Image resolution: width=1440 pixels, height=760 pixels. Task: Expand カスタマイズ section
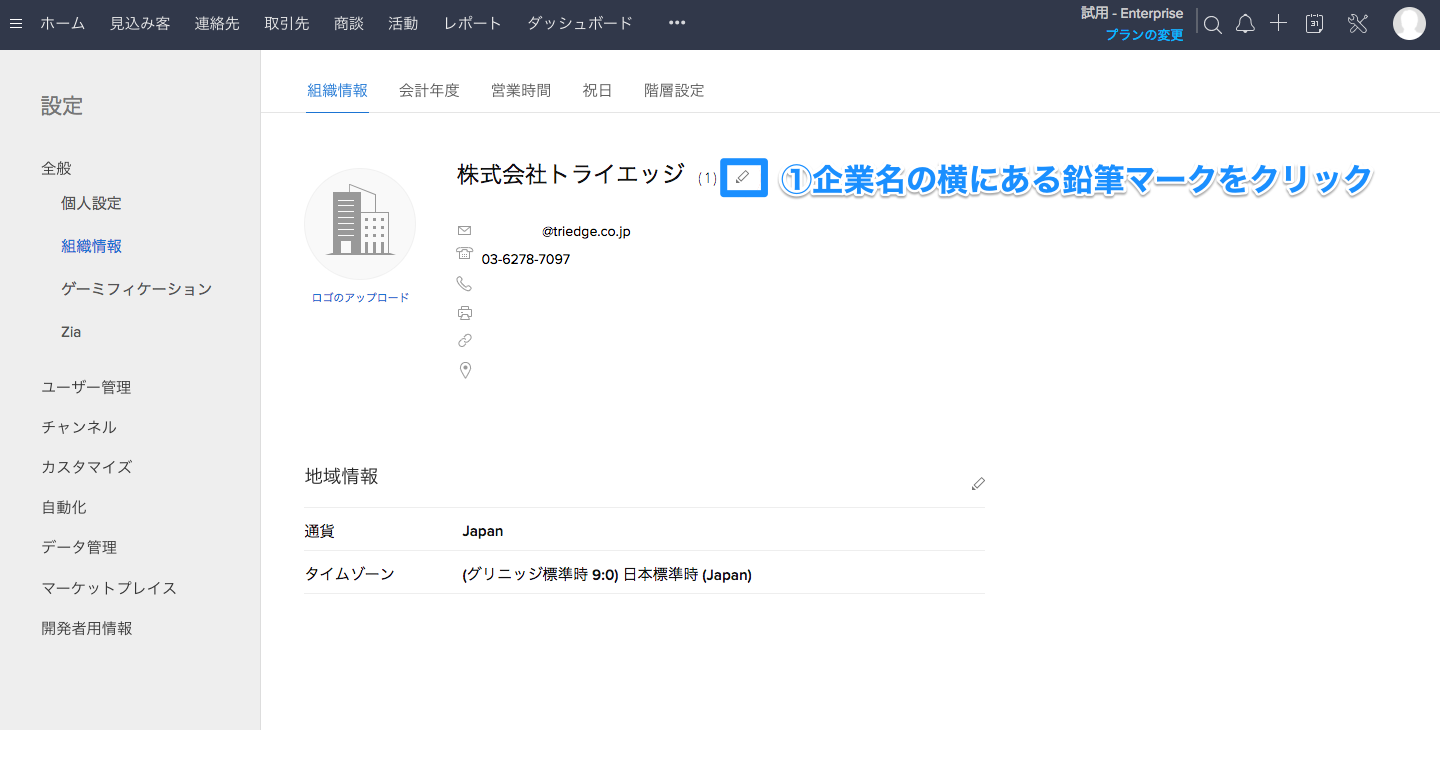[86, 467]
